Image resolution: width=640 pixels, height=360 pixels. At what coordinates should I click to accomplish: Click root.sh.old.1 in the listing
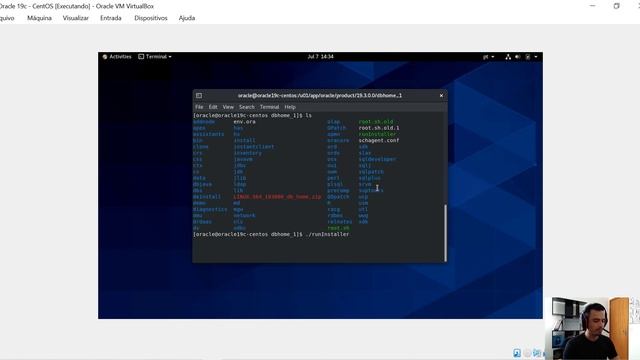click(x=379, y=128)
